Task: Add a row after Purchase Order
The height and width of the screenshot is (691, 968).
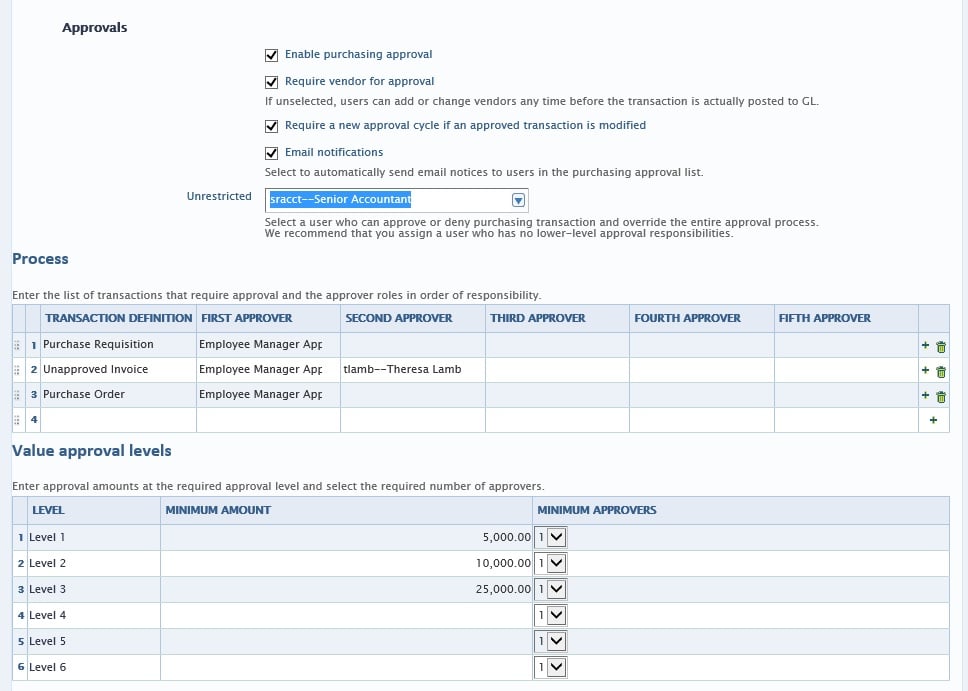Action: (925, 395)
